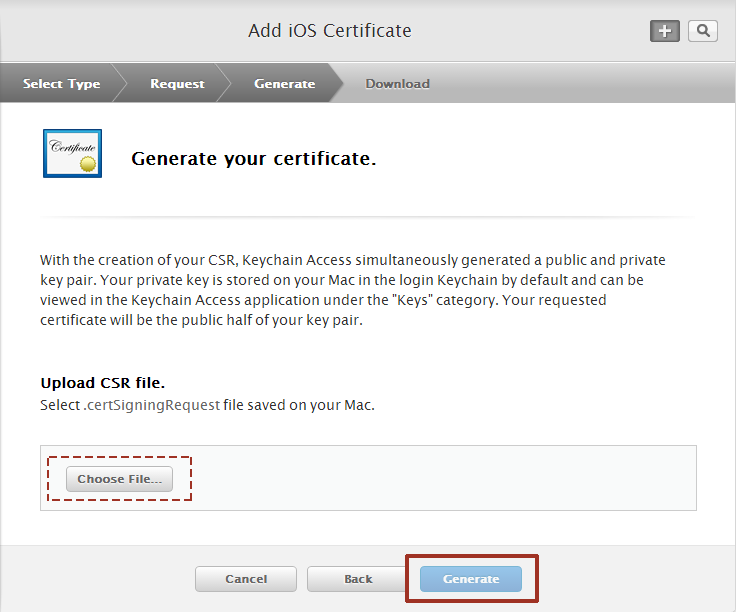
Task: Click the plus add certificate icon
Action: [665, 31]
